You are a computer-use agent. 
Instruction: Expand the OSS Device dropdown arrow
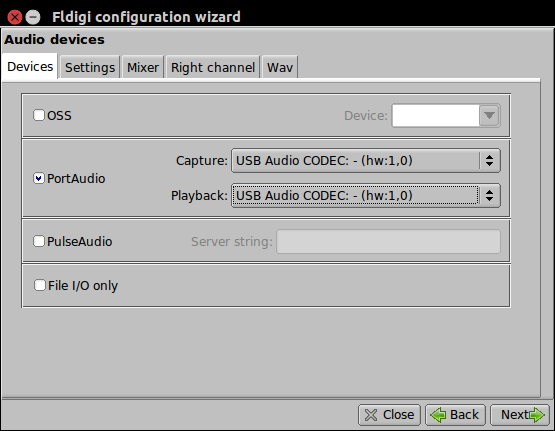click(489, 115)
